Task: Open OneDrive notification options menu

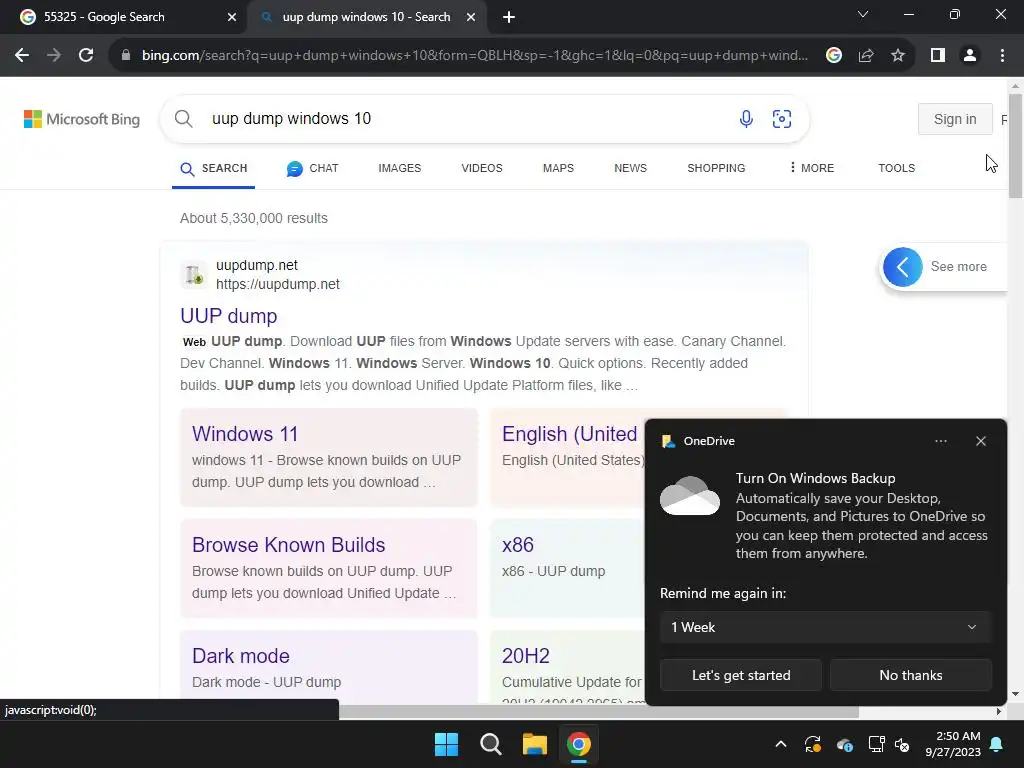Action: pyautogui.click(x=940, y=441)
